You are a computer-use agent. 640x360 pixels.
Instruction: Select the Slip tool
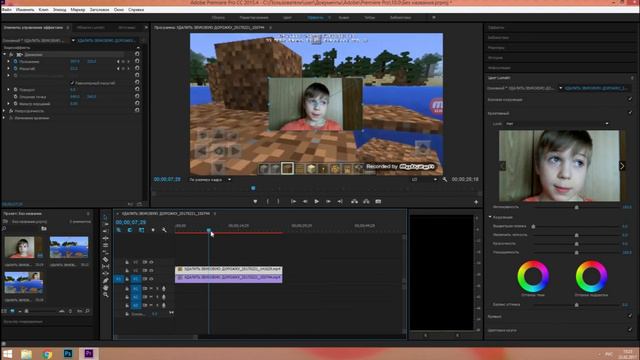click(106, 267)
